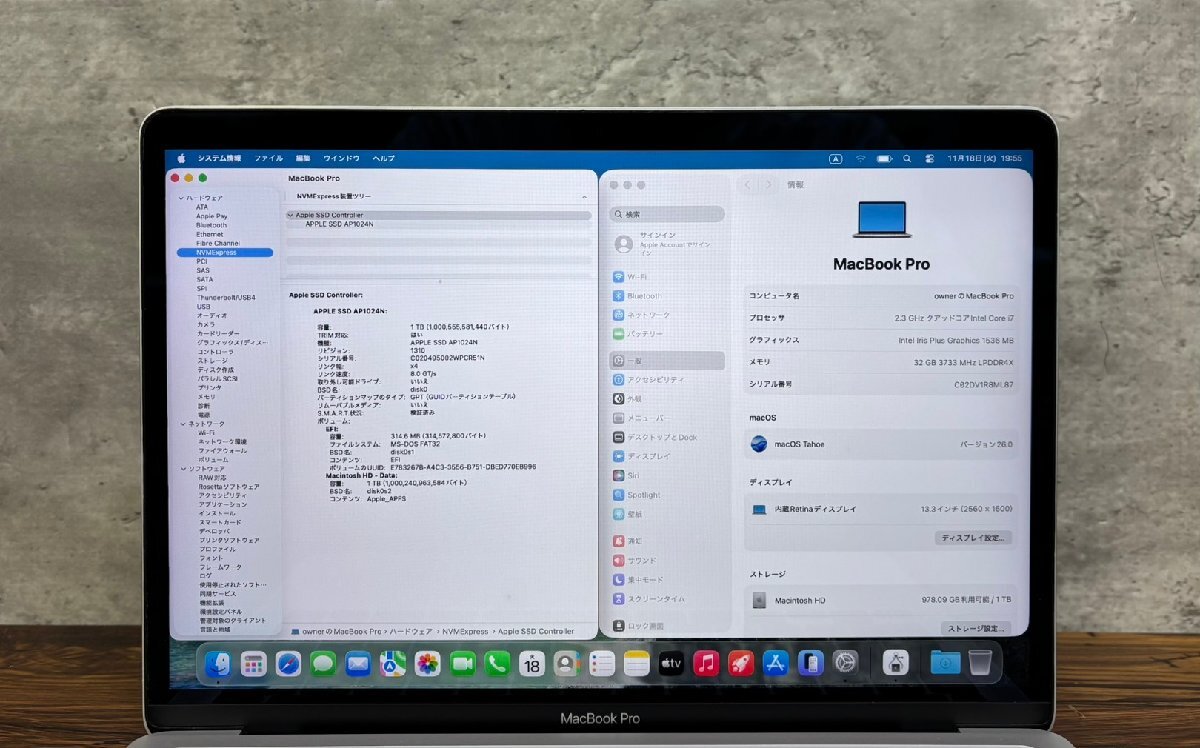Viewport: 1200px width, 748px height.
Task: Open ロック画面 lock screen settings
Action: click(667, 626)
